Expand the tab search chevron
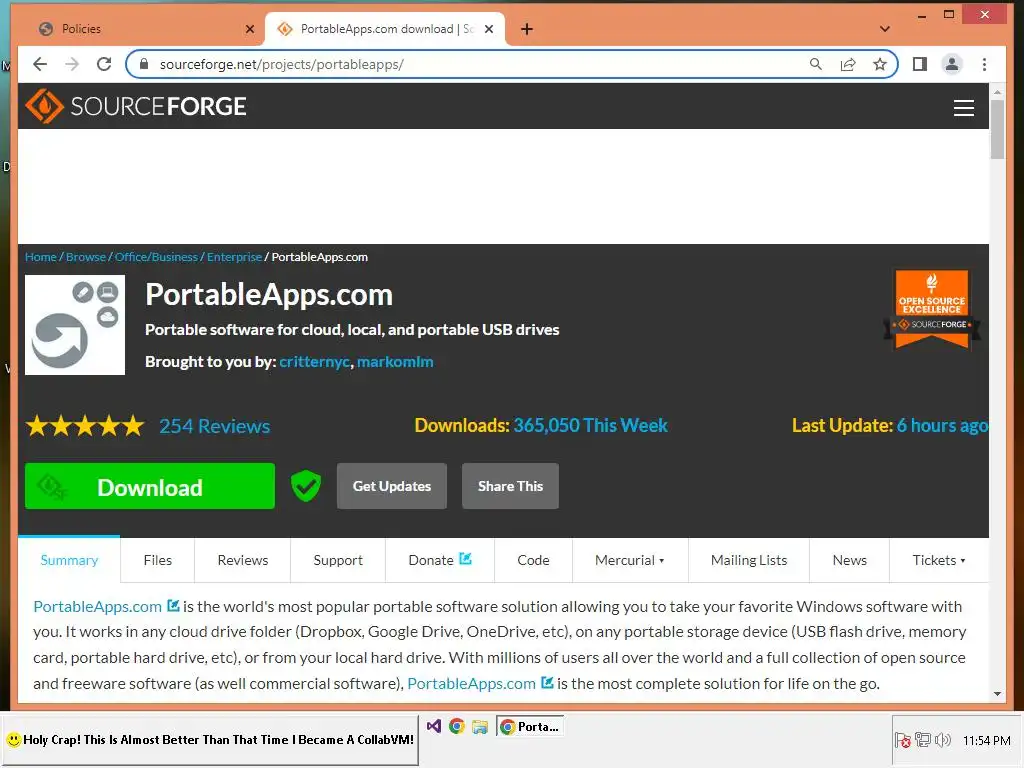This screenshot has height=768, width=1024. click(x=884, y=29)
